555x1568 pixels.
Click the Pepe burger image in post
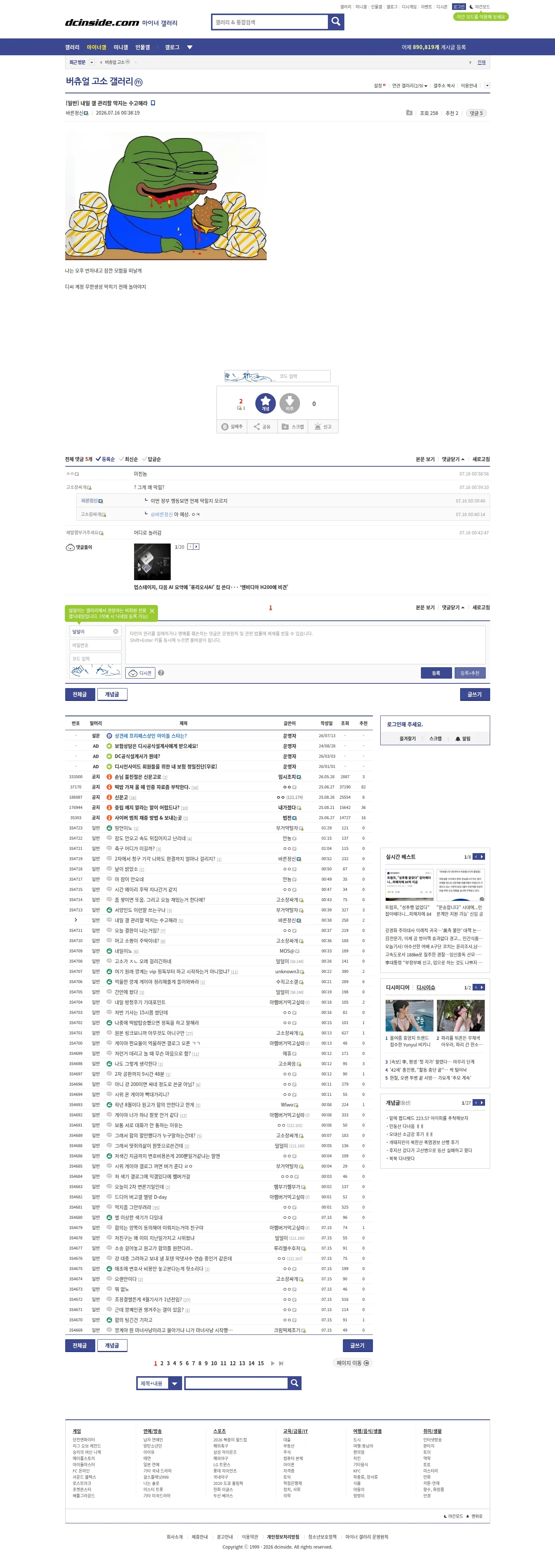click(166, 196)
